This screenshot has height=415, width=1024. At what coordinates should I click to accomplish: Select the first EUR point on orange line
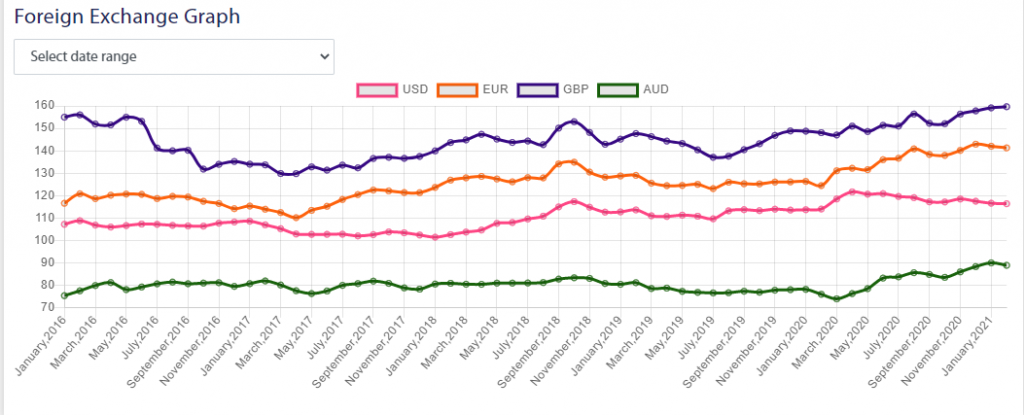[64, 203]
